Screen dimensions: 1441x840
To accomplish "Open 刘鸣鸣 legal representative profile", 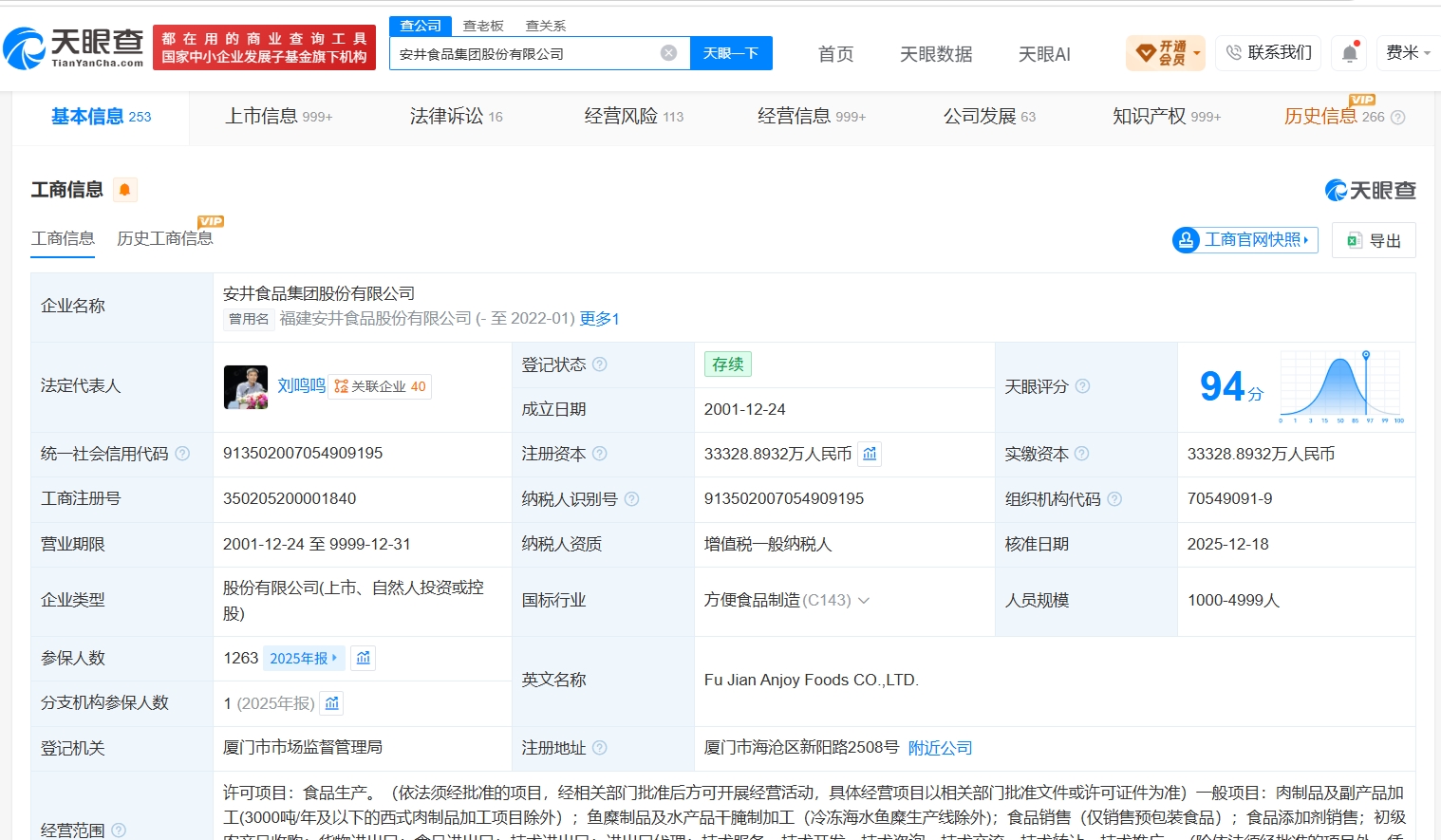I will pyautogui.click(x=301, y=386).
